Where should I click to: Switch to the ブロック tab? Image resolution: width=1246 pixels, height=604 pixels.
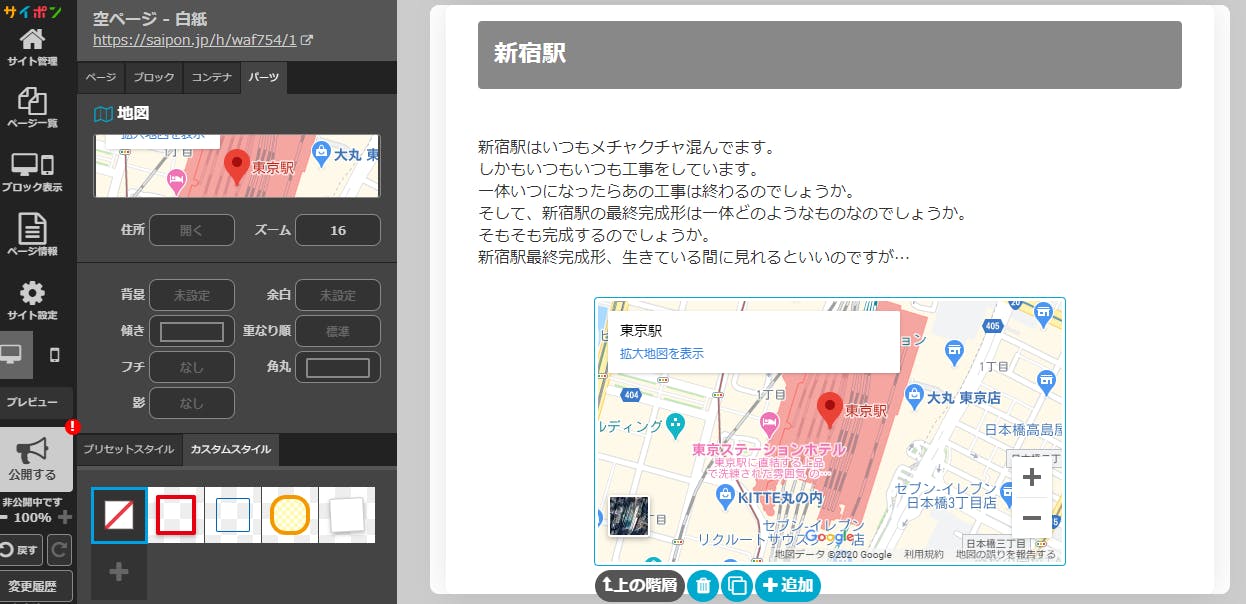click(153, 77)
